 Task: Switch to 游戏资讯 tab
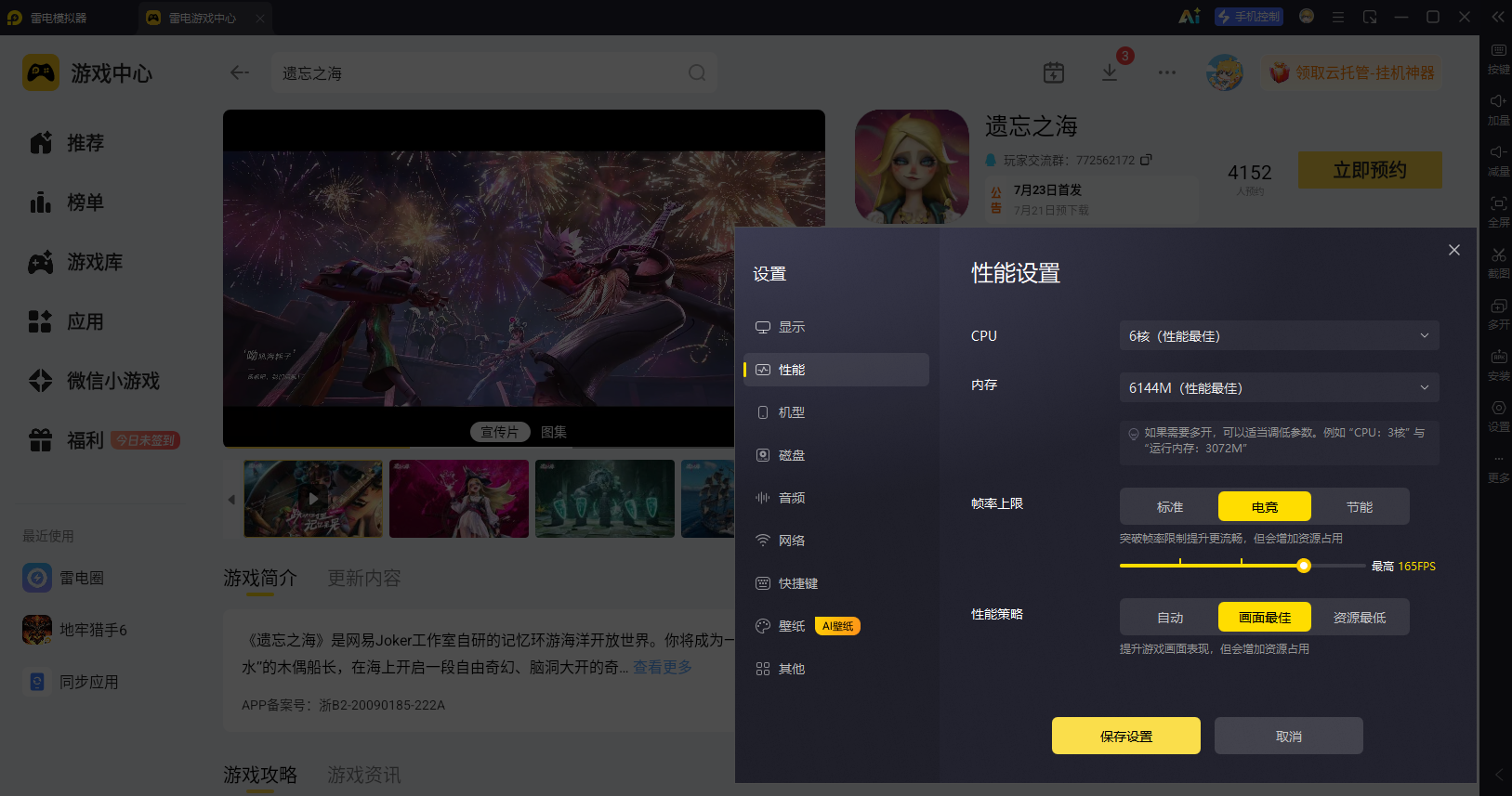pos(364,775)
